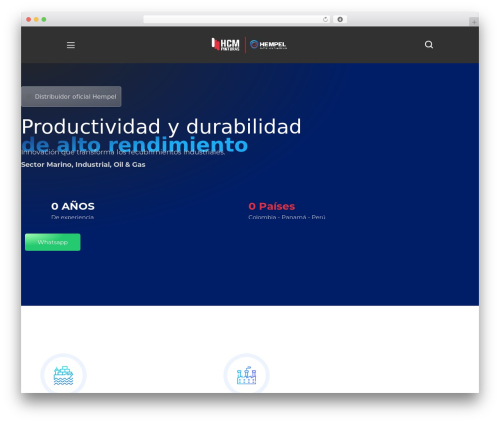Click the HCM Pinturas logo
This screenshot has height=423, width=500.
pyautogui.click(x=225, y=44)
